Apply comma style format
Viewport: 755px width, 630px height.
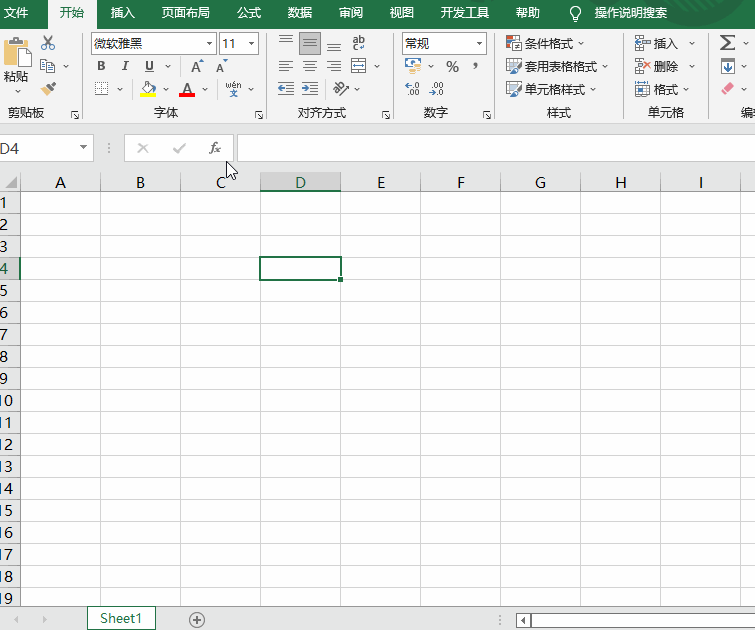coord(476,66)
